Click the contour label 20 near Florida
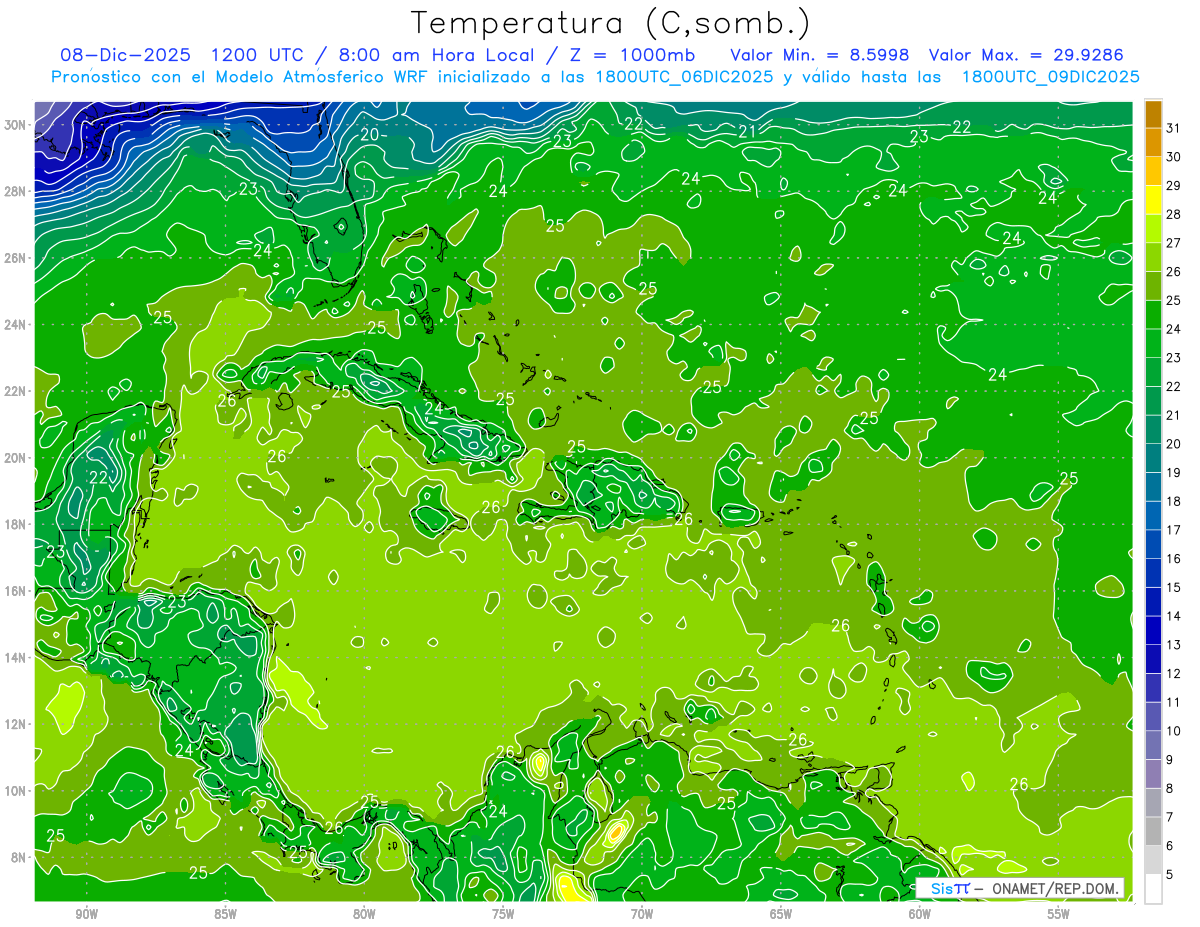This screenshot has height=927, width=1200. pyautogui.click(x=370, y=134)
